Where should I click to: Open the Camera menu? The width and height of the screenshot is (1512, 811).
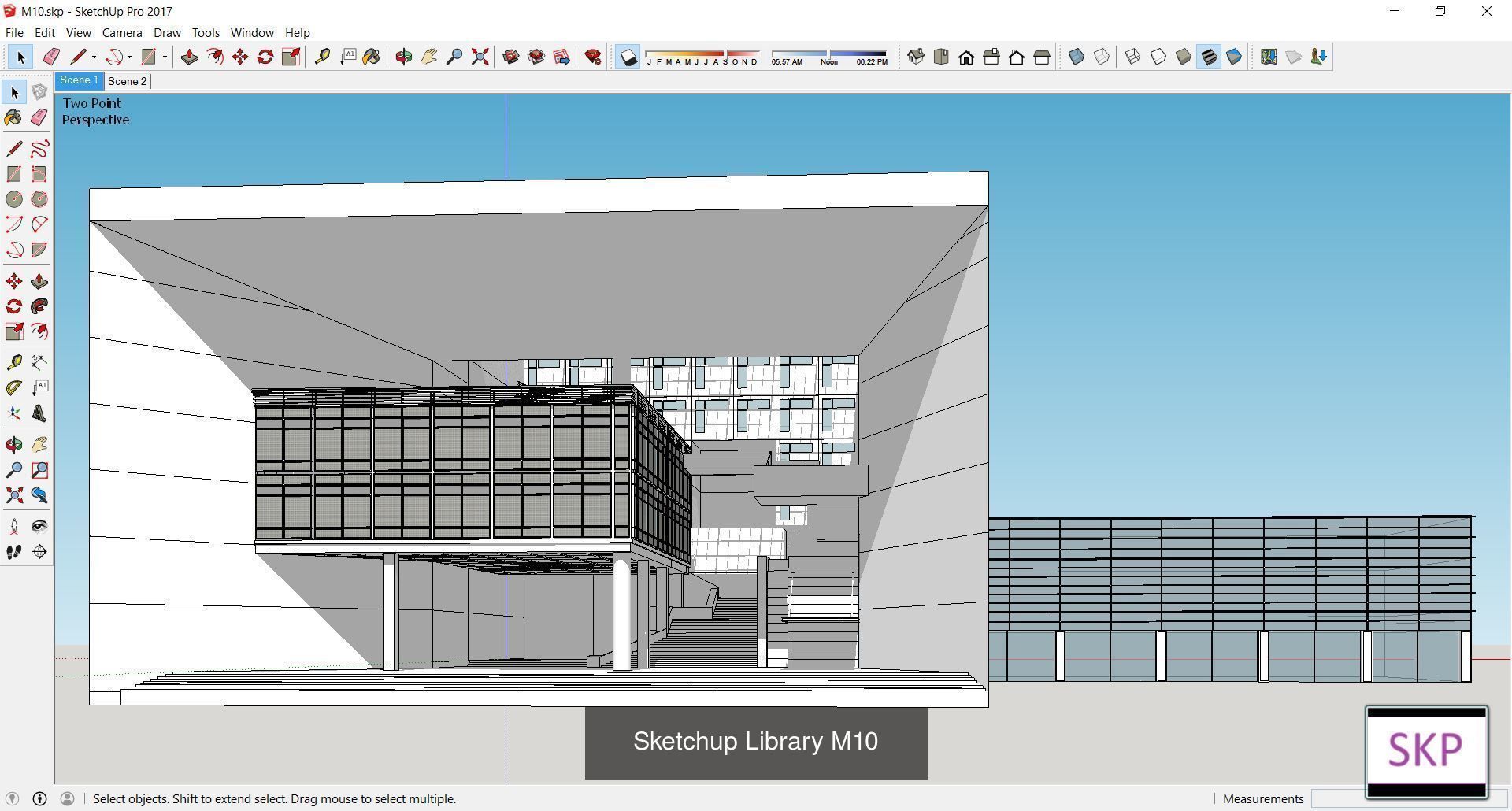(x=122, y=32)
